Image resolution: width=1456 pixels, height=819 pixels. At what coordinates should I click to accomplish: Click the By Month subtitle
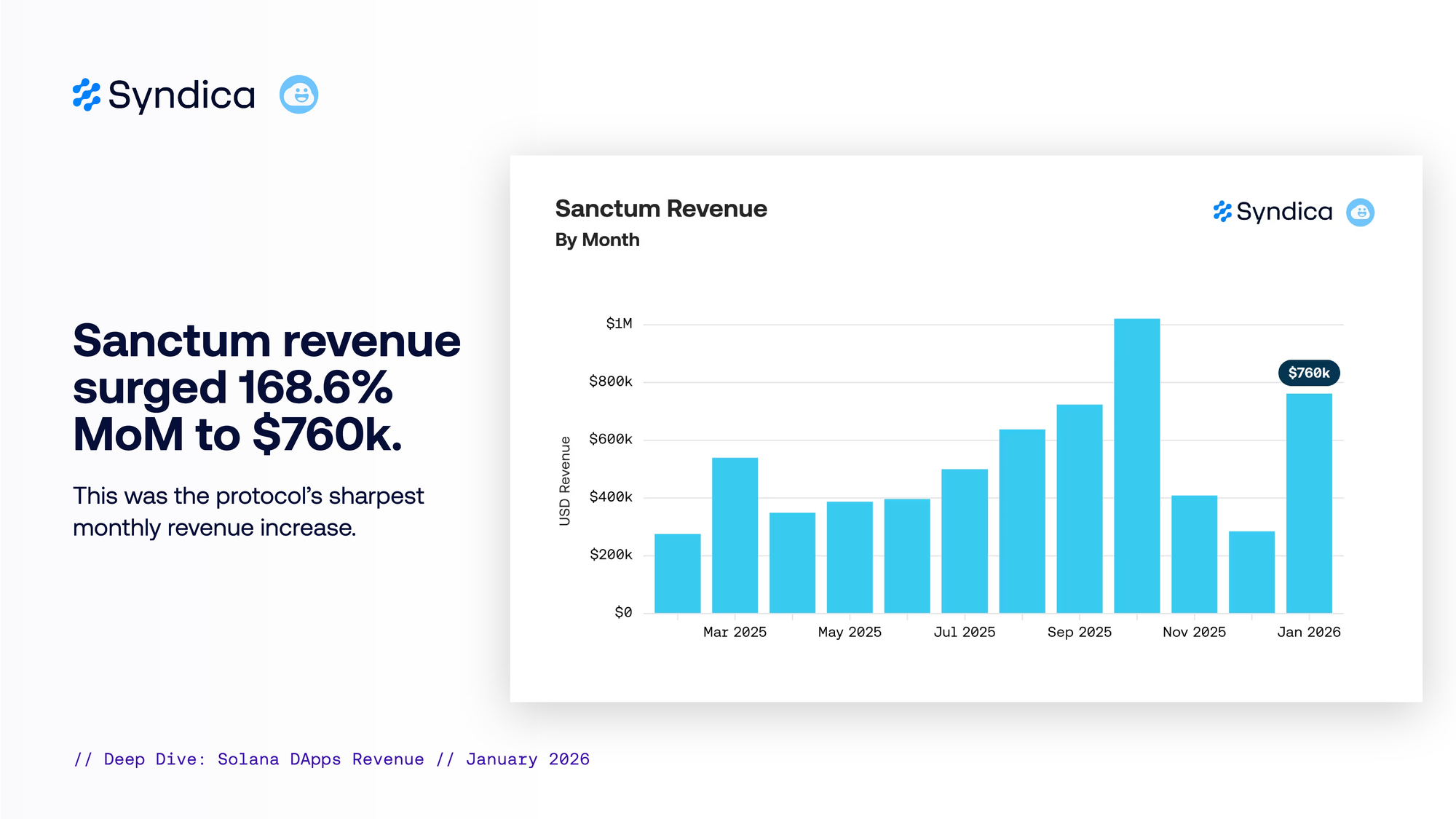[x=597, y=240]
